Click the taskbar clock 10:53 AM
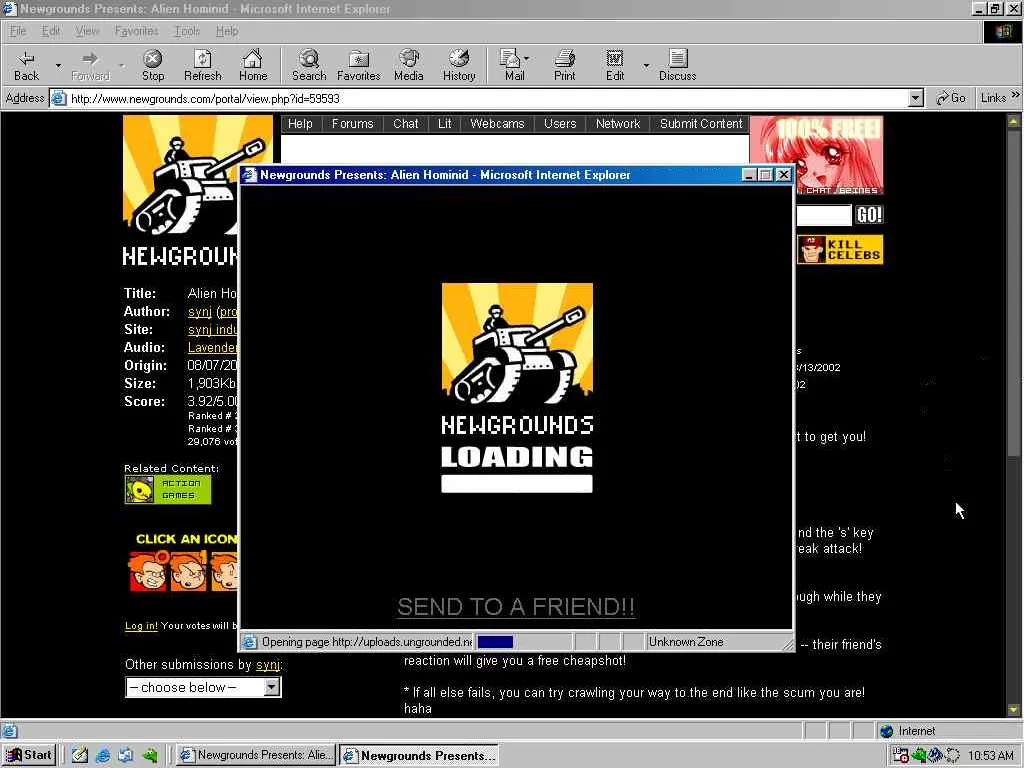The height and width of the screenshot is (768, 1024). [x=990, y=756]
